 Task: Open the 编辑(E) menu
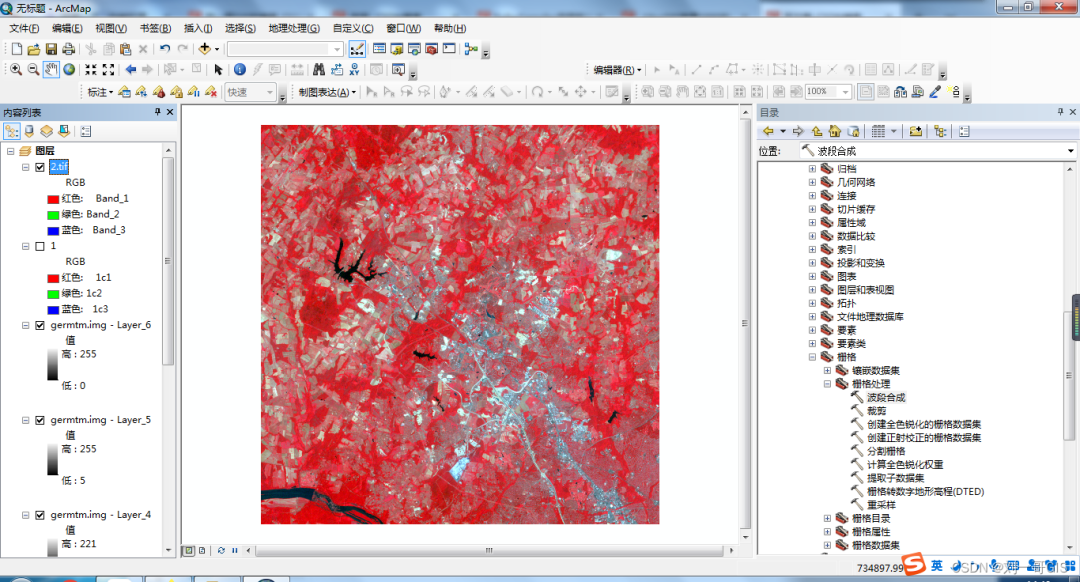[67, 28]
